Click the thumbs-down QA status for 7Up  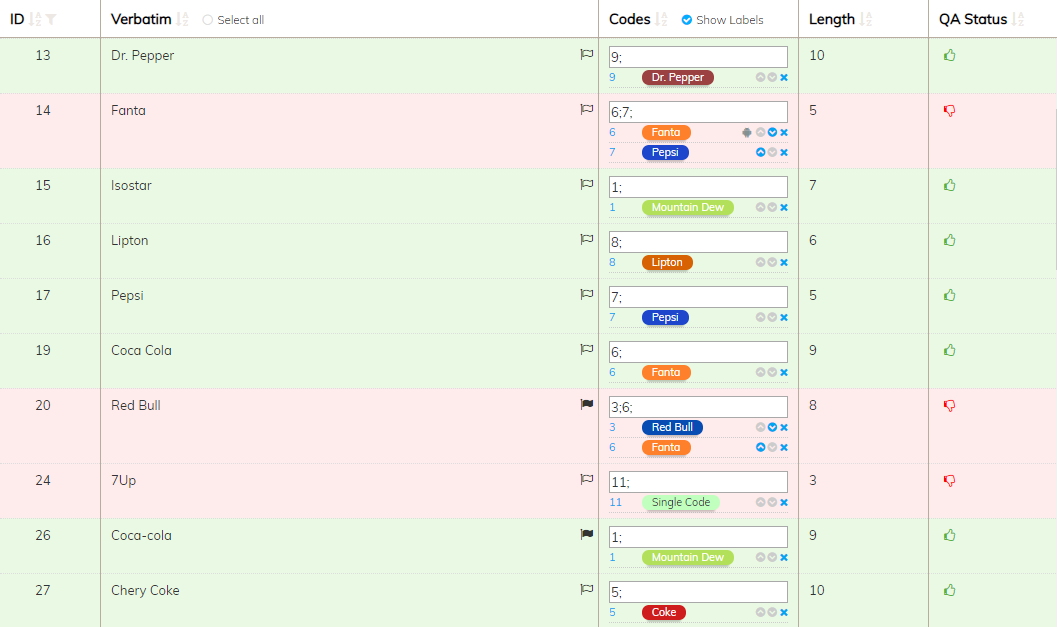[950, 481]
